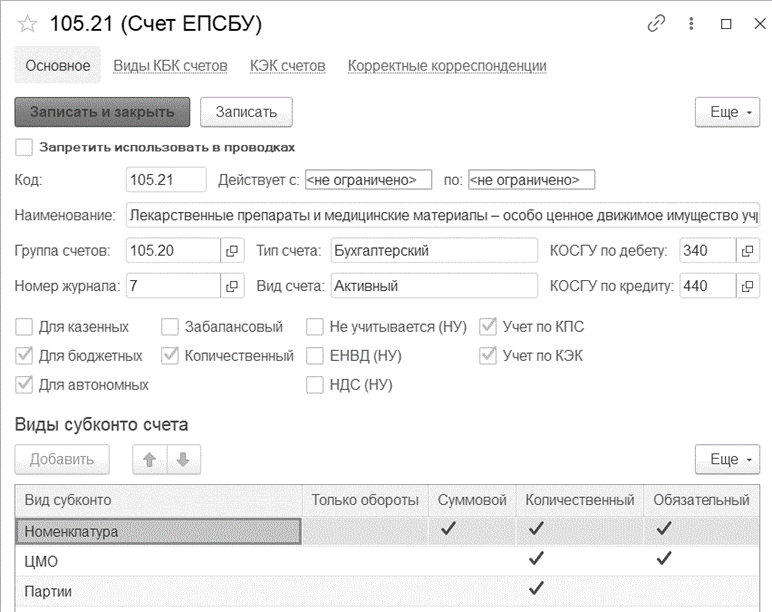Open the three-dot form menu
This screenshot has width=772, height=612.
pos(691,23)
